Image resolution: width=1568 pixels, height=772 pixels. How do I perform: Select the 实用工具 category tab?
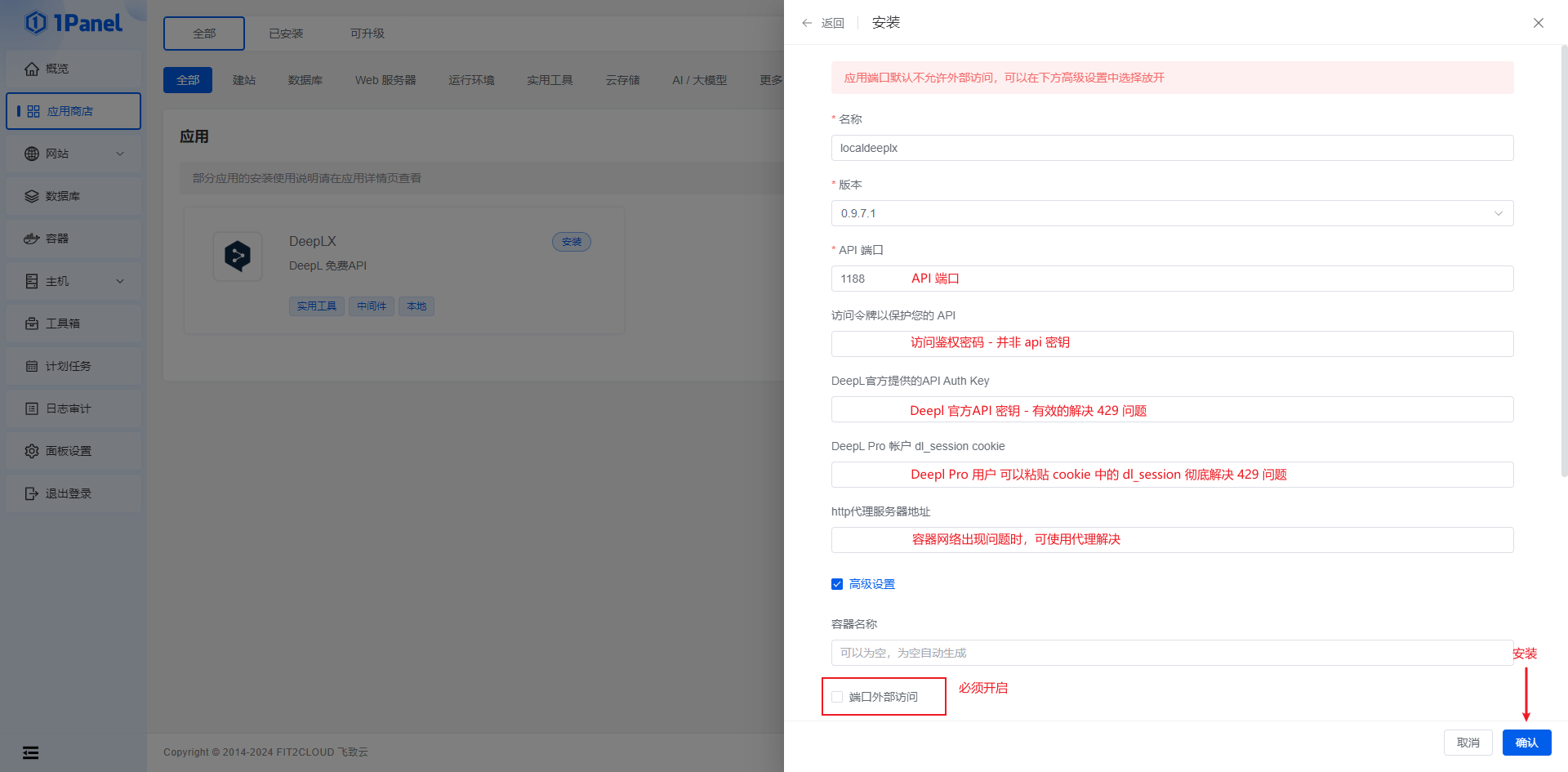[550, 80]
